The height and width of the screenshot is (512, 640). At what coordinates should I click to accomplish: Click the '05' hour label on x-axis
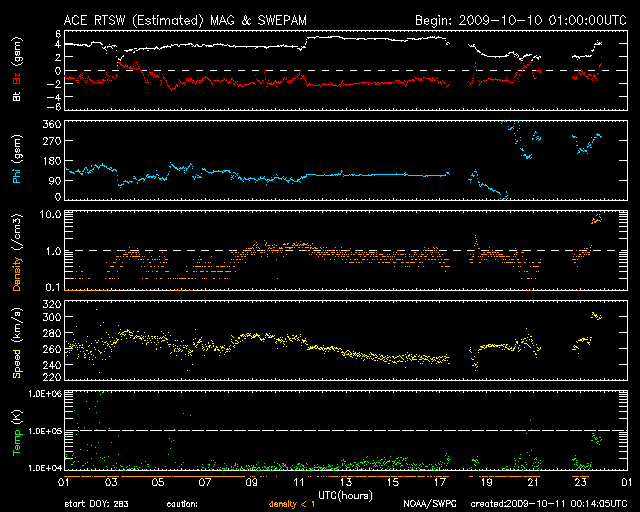point(158,483)
